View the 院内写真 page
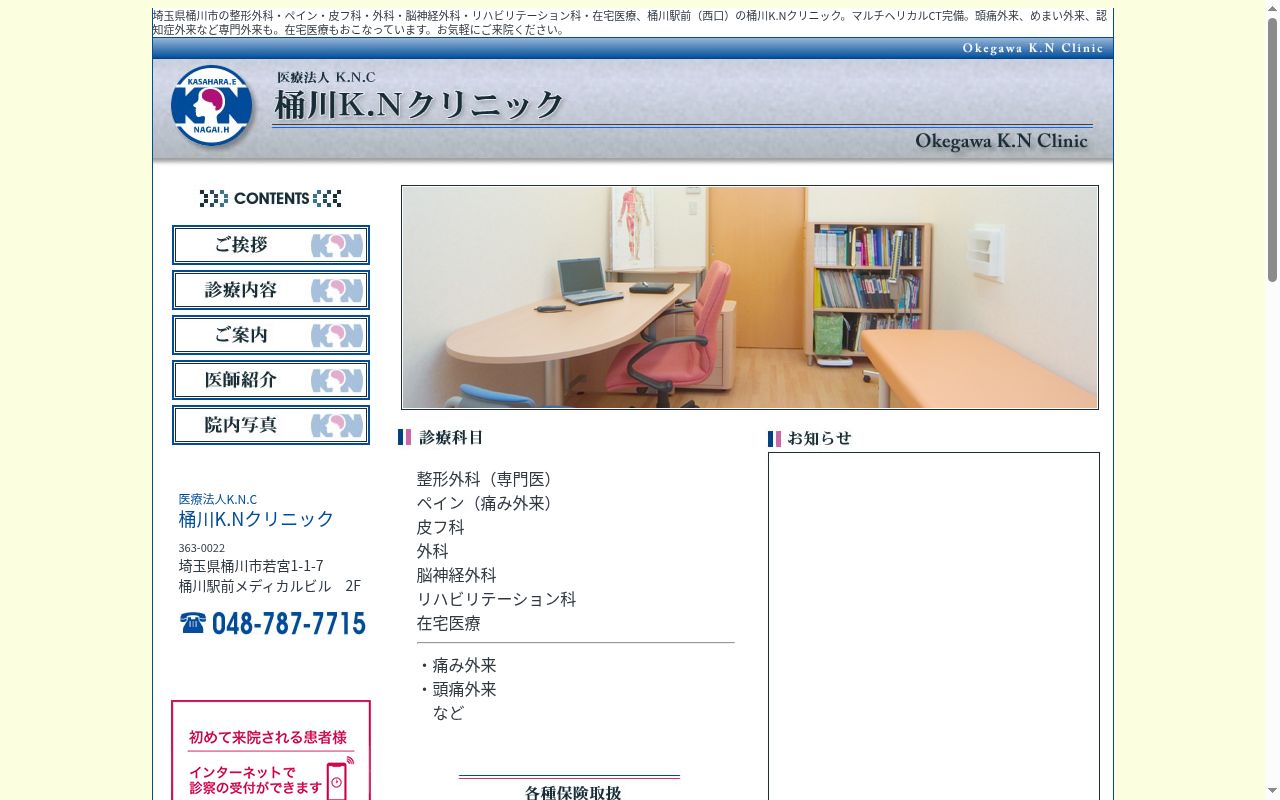 click(271, 425)
